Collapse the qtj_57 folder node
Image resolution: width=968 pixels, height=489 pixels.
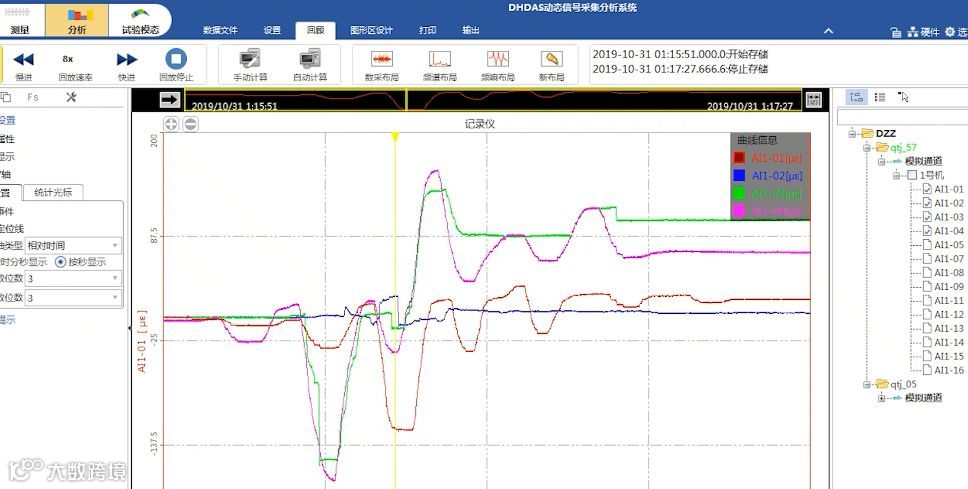pos(867,147)
